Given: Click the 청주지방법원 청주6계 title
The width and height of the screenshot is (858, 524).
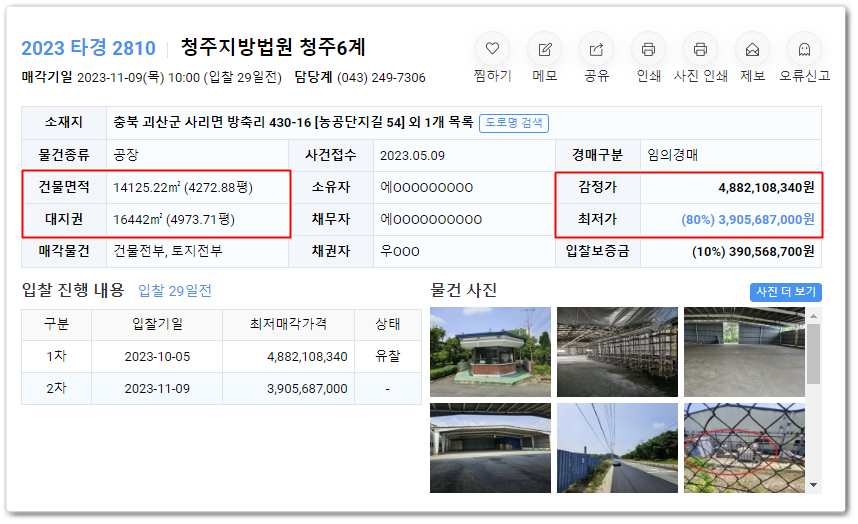Looking at the screenshot, I should point(273,48).
